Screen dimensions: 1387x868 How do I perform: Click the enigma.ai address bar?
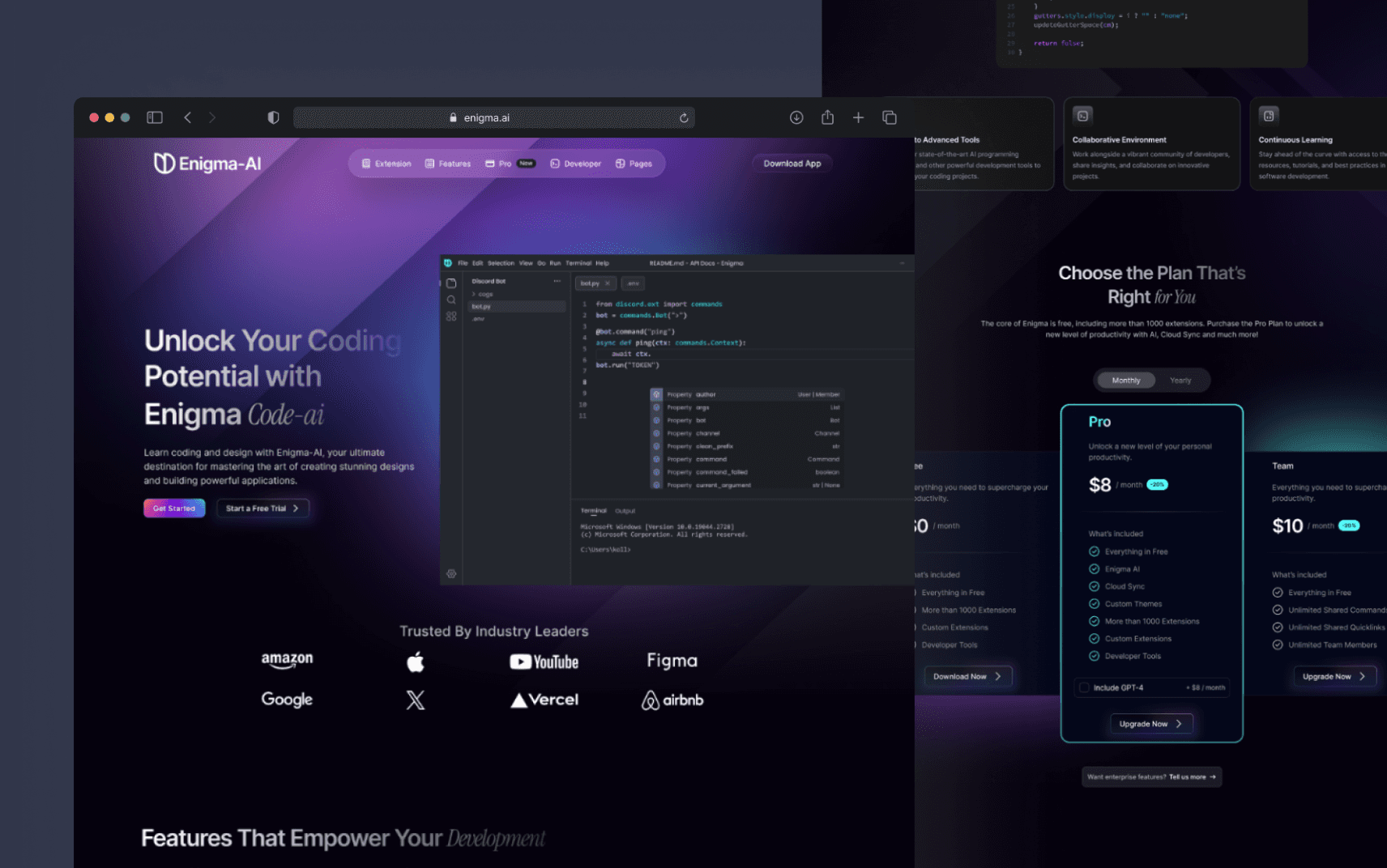click(x=493, y=117)
